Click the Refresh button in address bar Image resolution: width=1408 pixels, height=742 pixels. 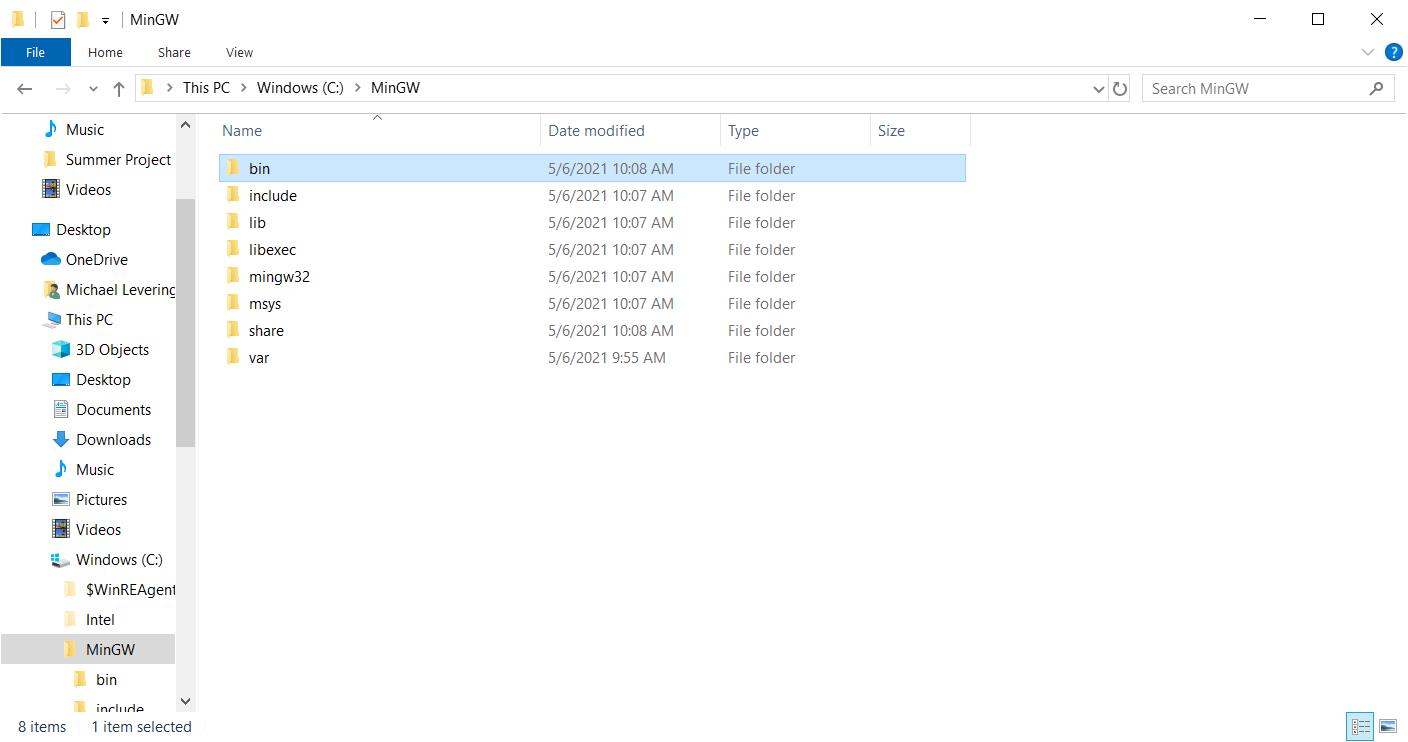coord(1120,89)
